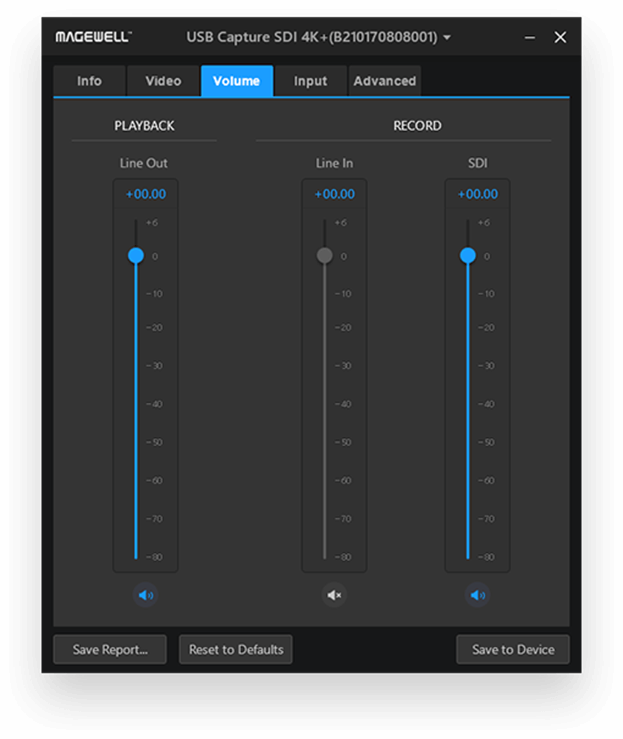Click the SDI channel label
Screen dimensions: 623x739
coord(477,163)
